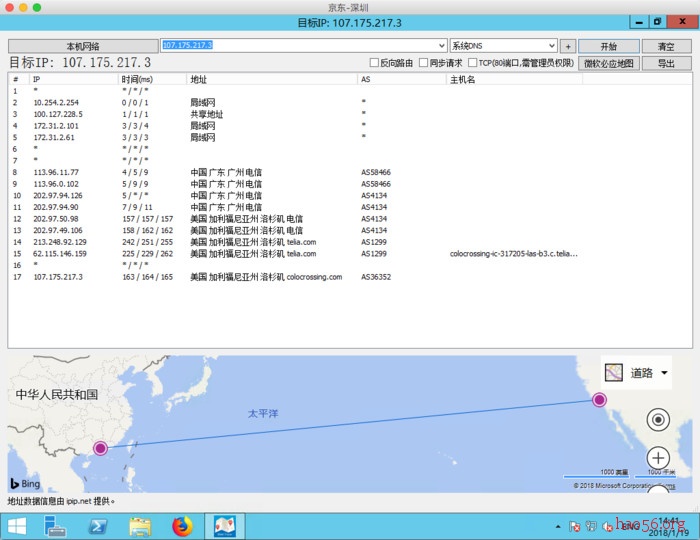This screenshot has width=700, height=540.
Task: Enable 反向路由 checkbox
Action: click(374, 63)
